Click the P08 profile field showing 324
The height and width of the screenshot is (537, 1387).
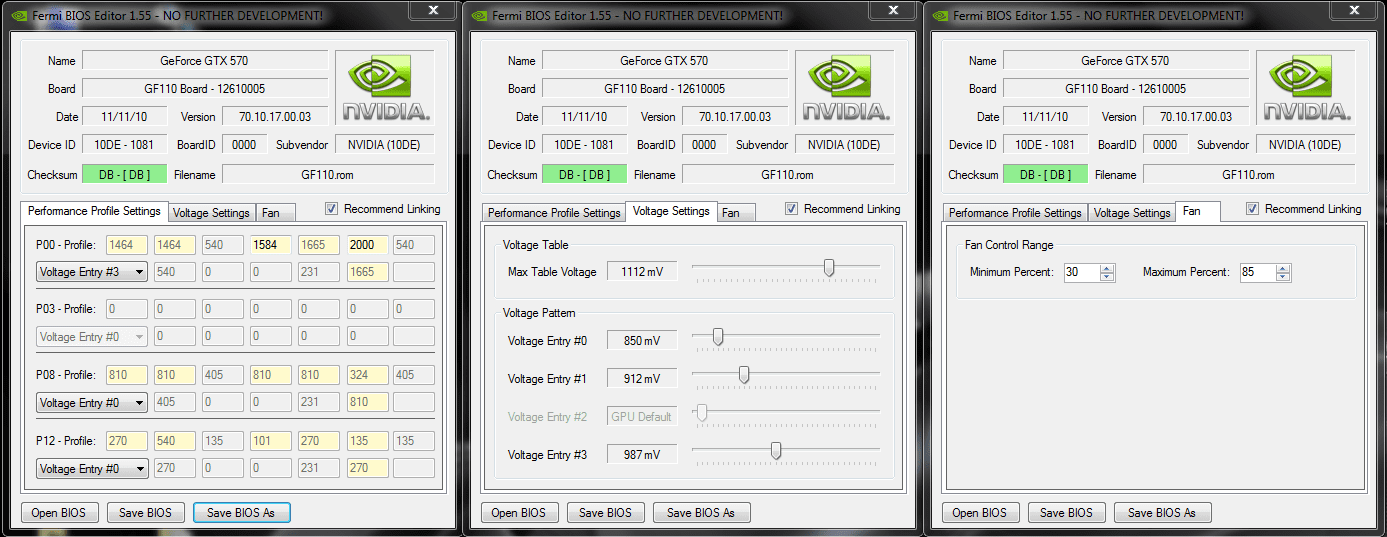click(x=366, y=376)
